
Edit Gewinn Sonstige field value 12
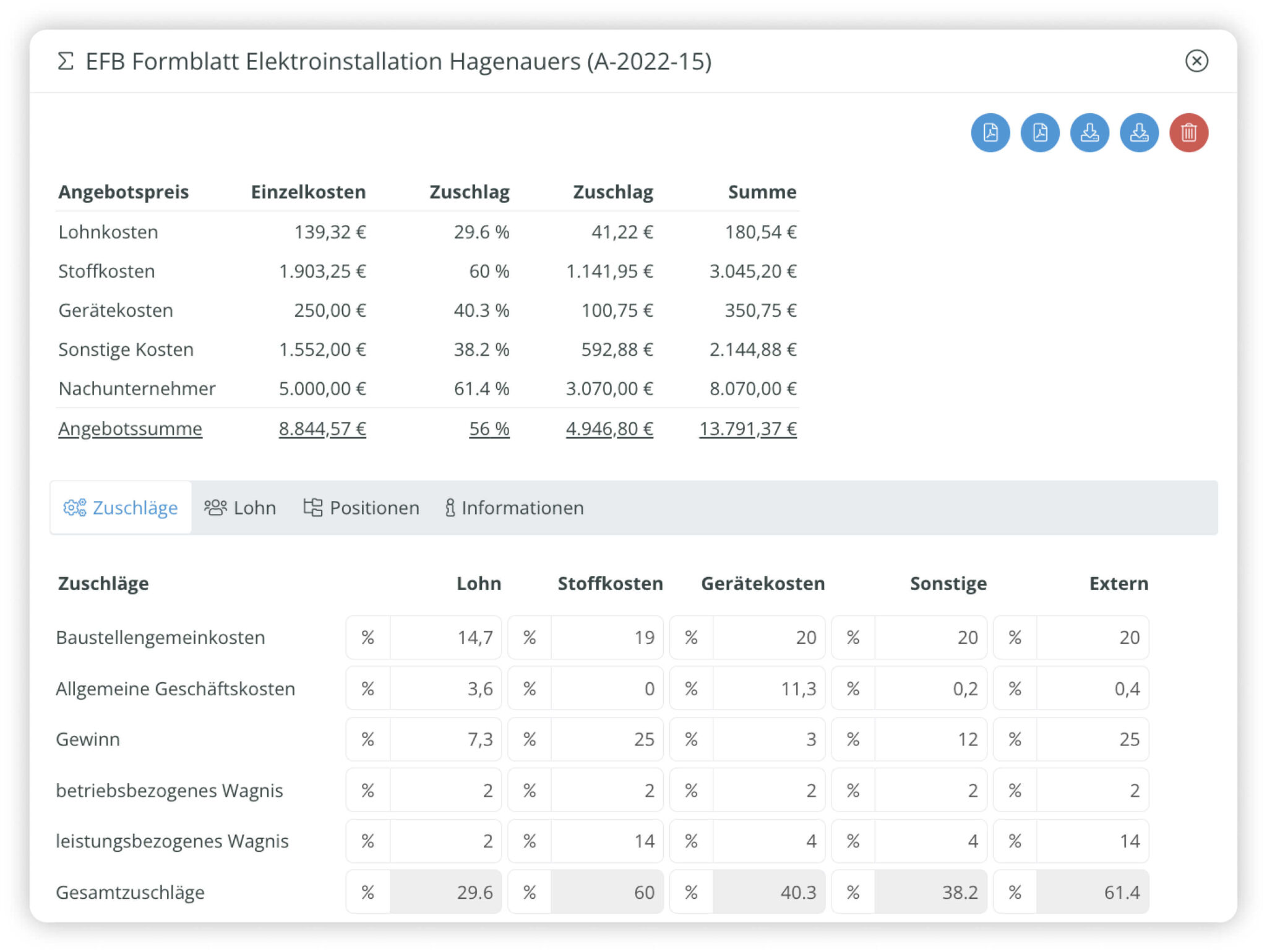coord(930,739)
